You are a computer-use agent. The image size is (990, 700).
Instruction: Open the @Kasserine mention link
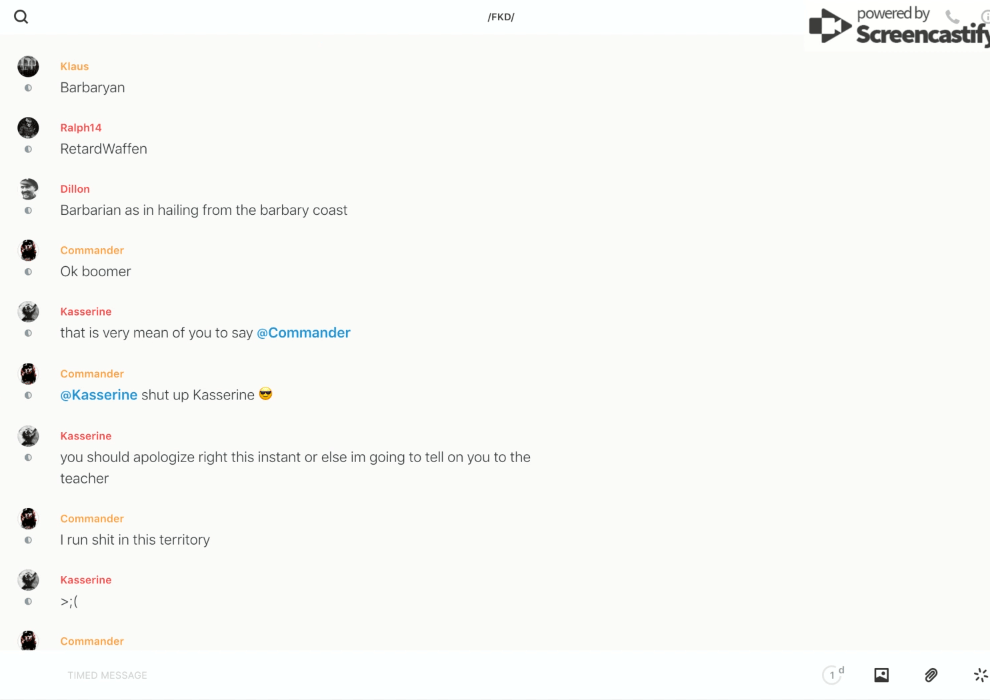[x=99, y=395]
